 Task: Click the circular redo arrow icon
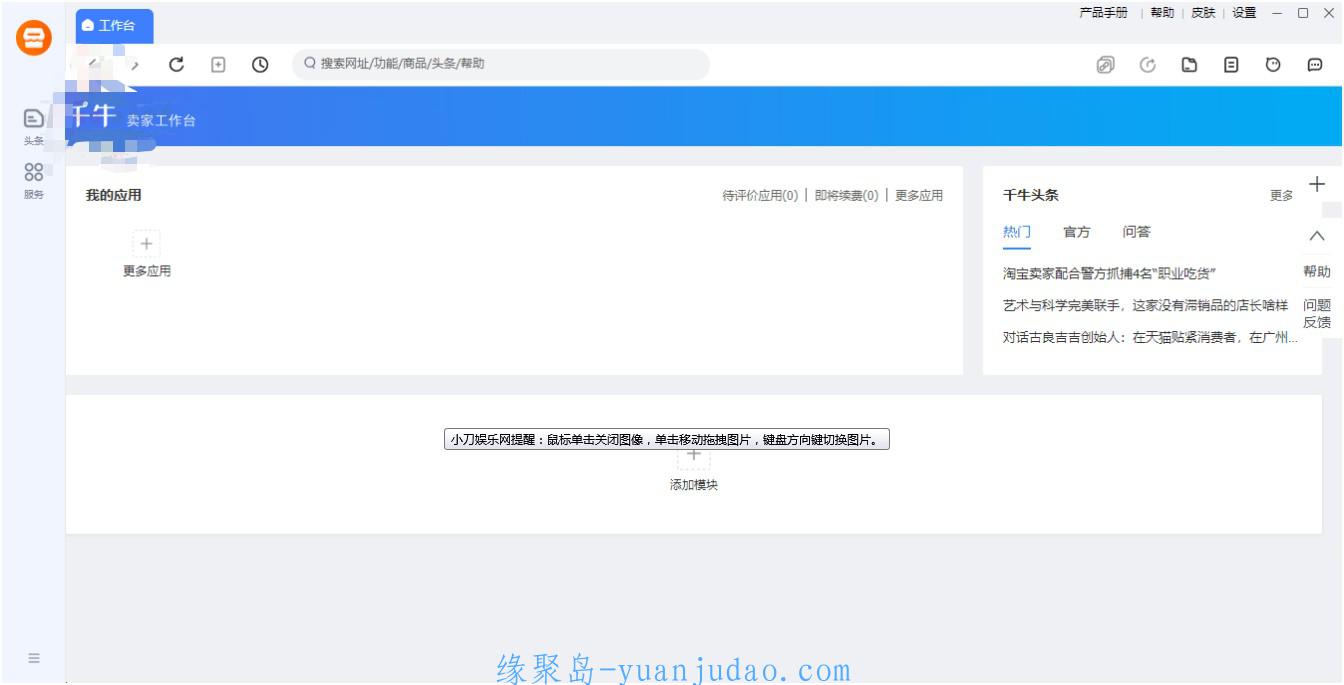point(1148,65)
